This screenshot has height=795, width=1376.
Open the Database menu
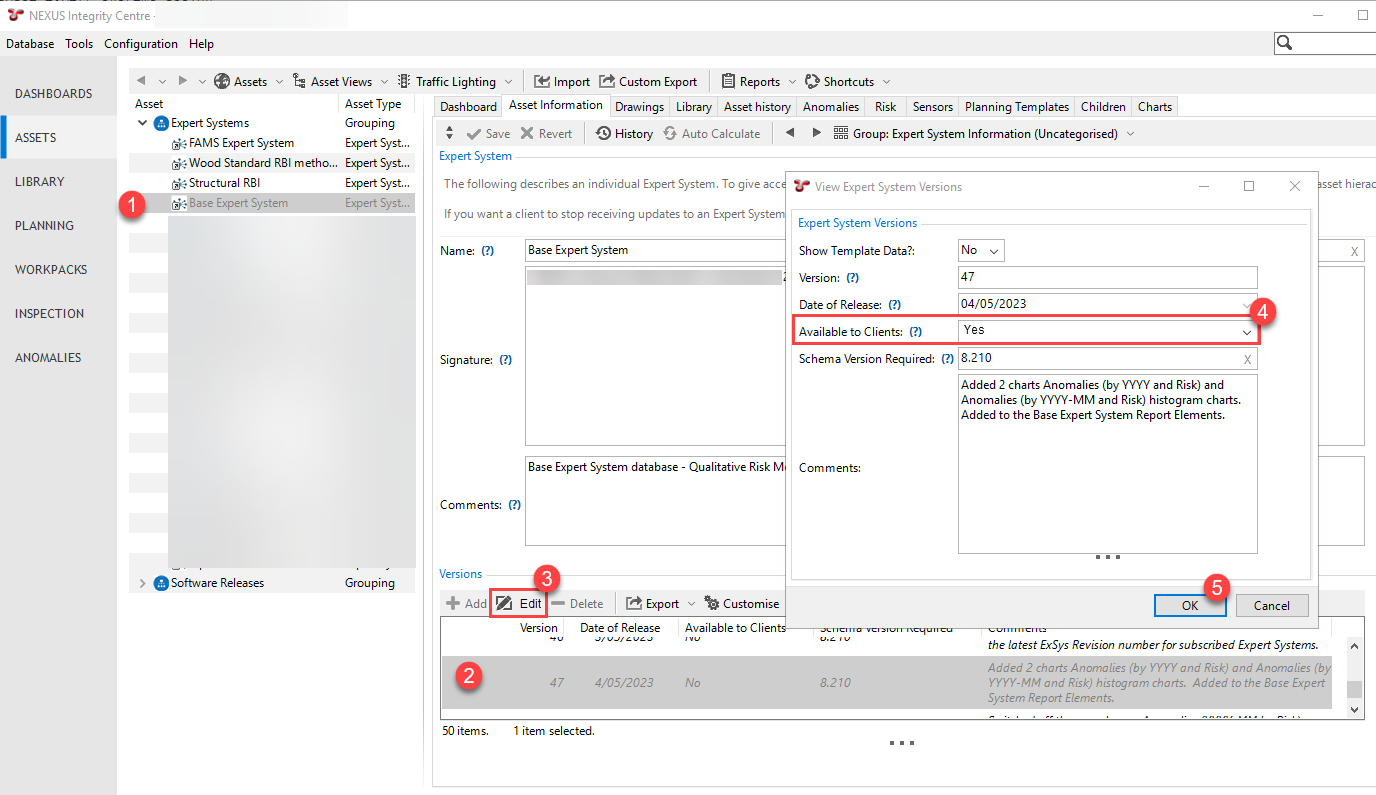click(x=30, y=44)
